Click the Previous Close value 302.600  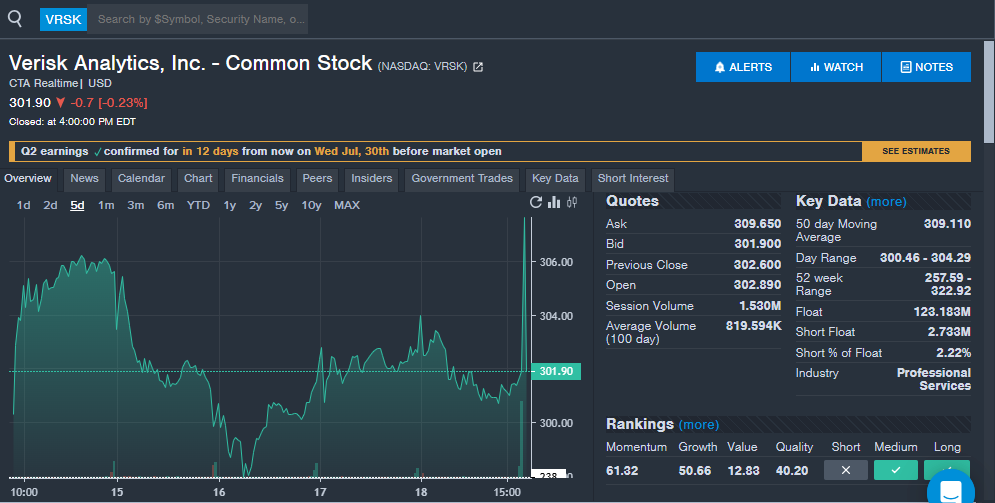click(758, 265)
